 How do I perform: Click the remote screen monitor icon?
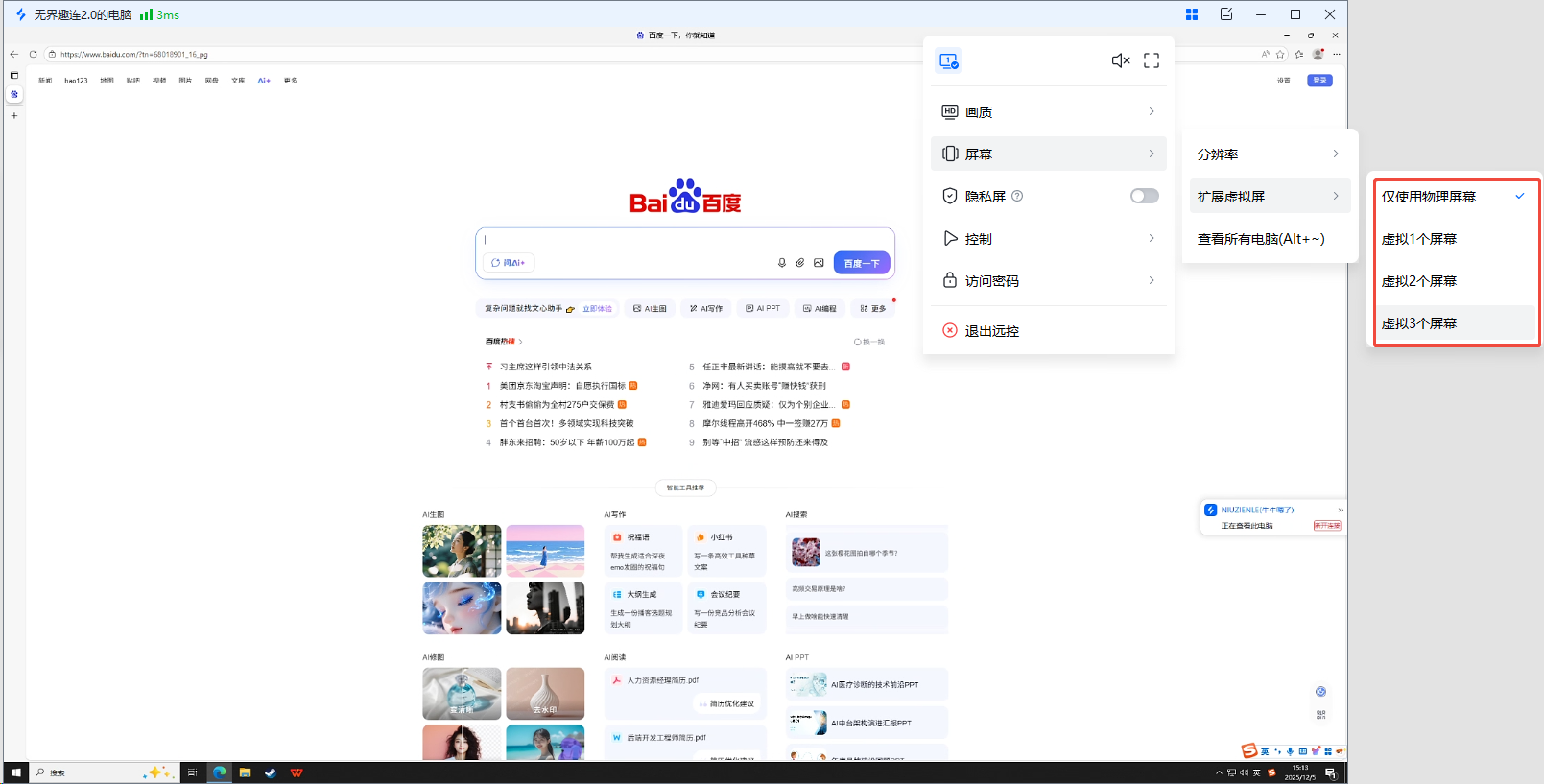[949, 60]
